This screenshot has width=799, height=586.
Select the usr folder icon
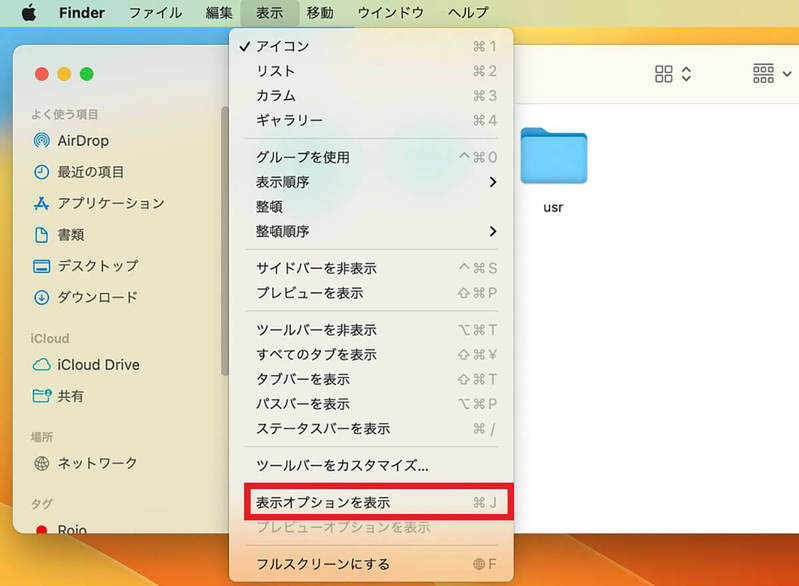click(553, 155)
